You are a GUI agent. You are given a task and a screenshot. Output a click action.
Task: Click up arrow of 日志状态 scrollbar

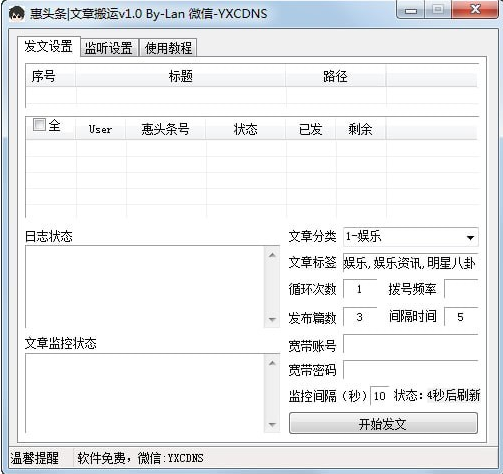272,255
